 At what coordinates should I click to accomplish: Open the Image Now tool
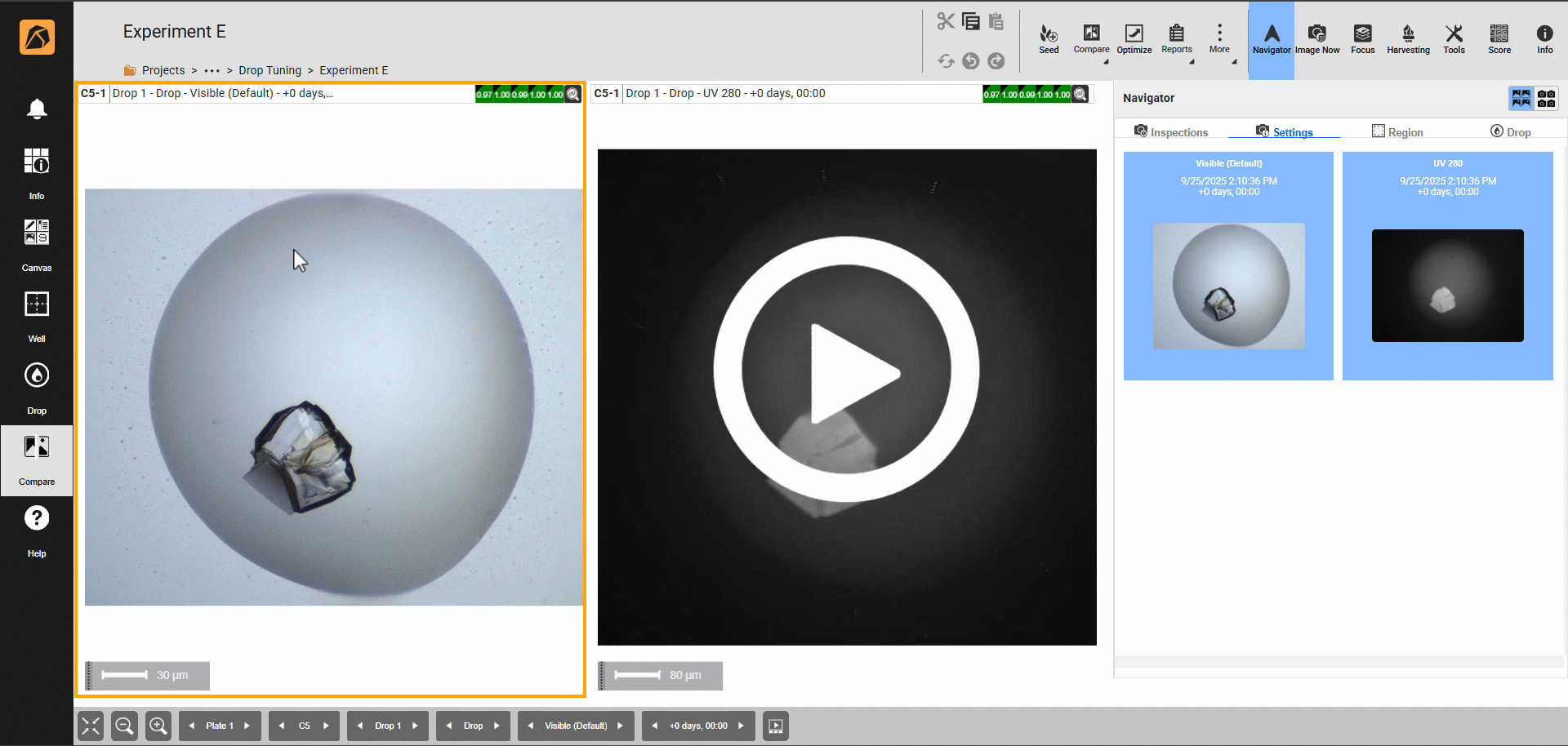(1316, 38)
